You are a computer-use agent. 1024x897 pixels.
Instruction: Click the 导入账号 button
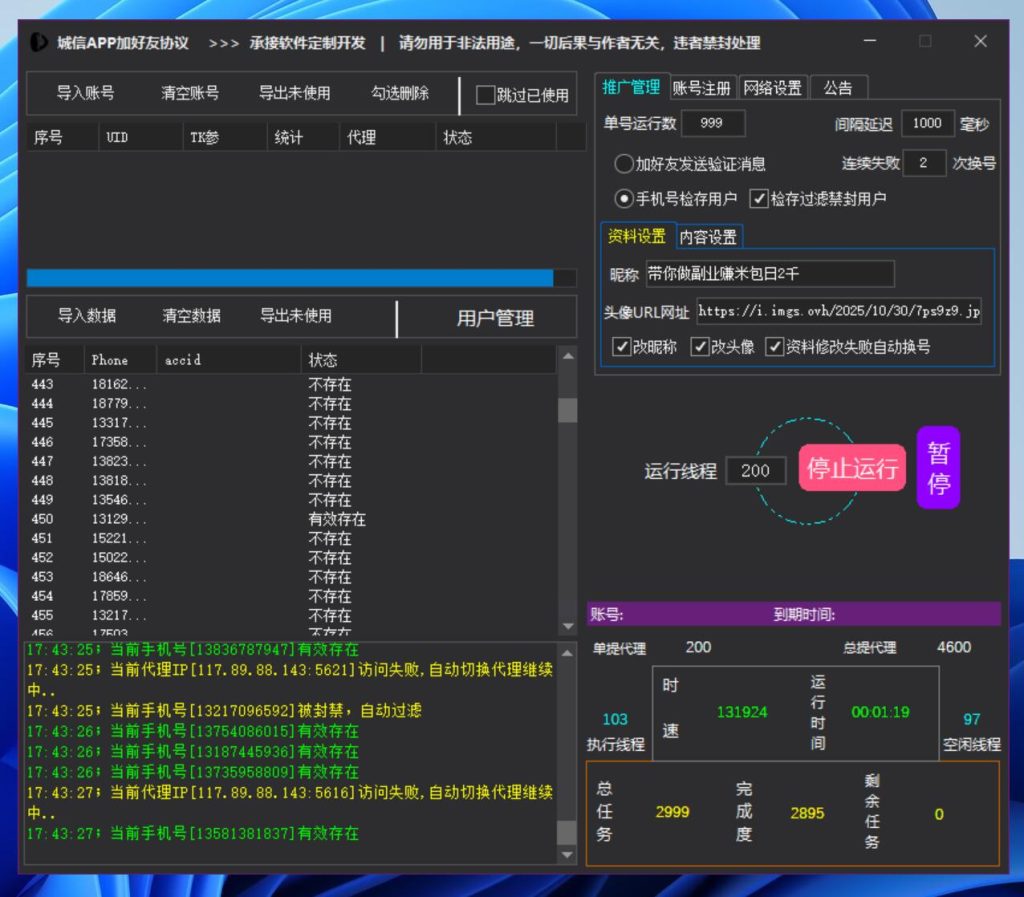point(85,93)
